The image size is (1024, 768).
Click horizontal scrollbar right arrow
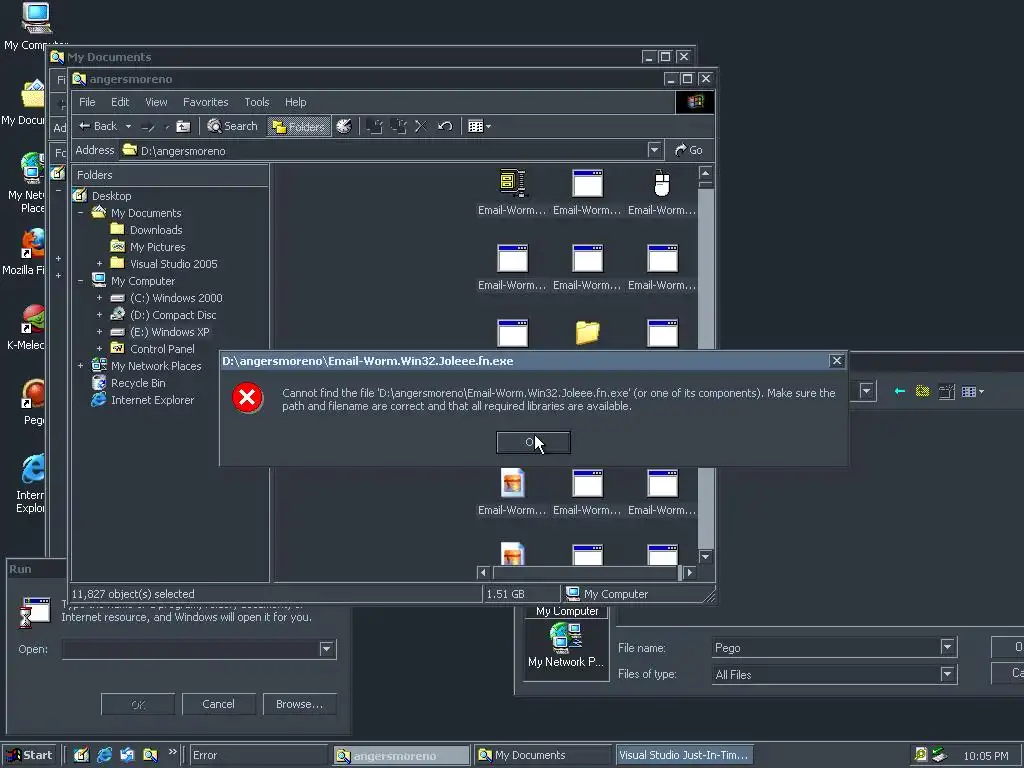690,573
